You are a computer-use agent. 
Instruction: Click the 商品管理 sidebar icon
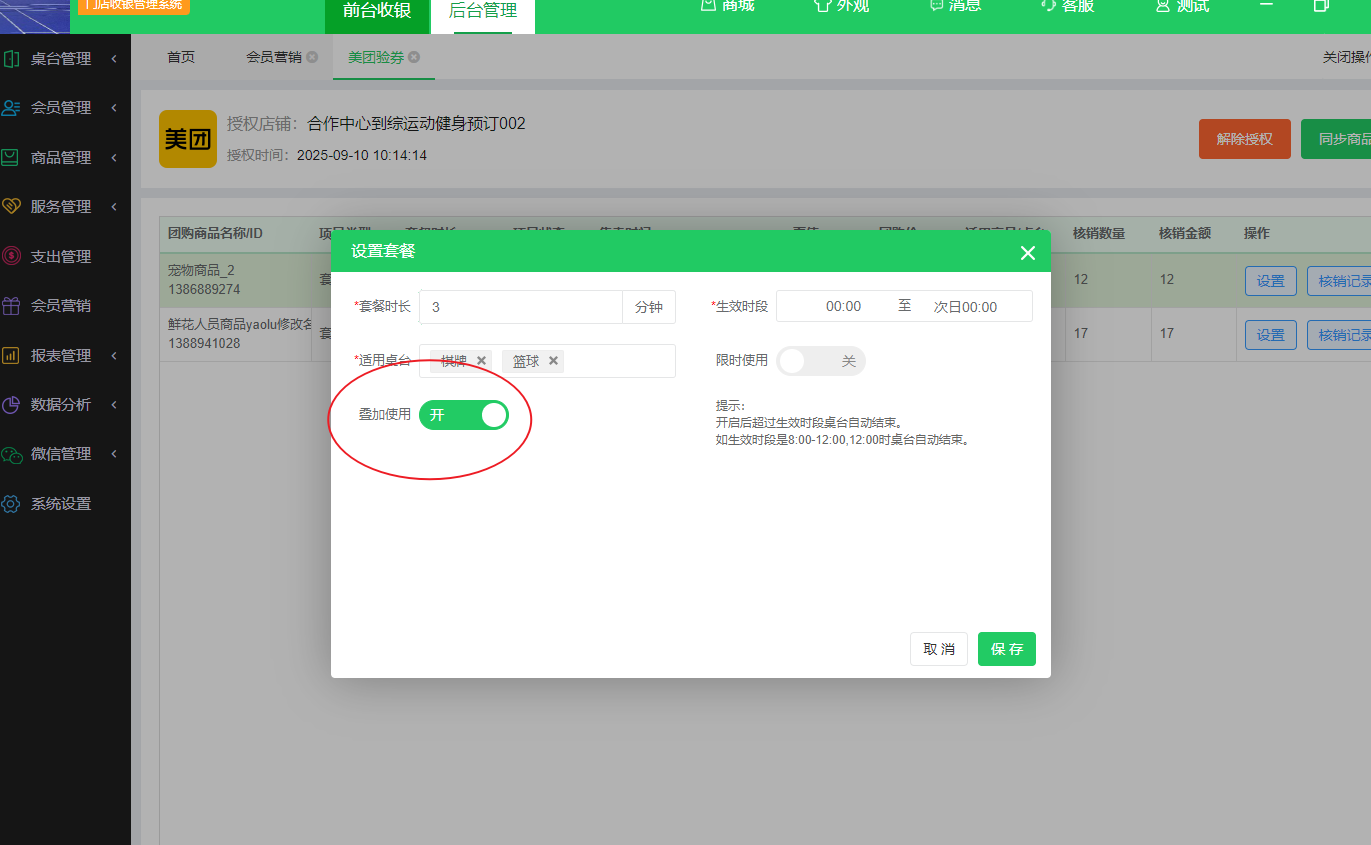12,158
